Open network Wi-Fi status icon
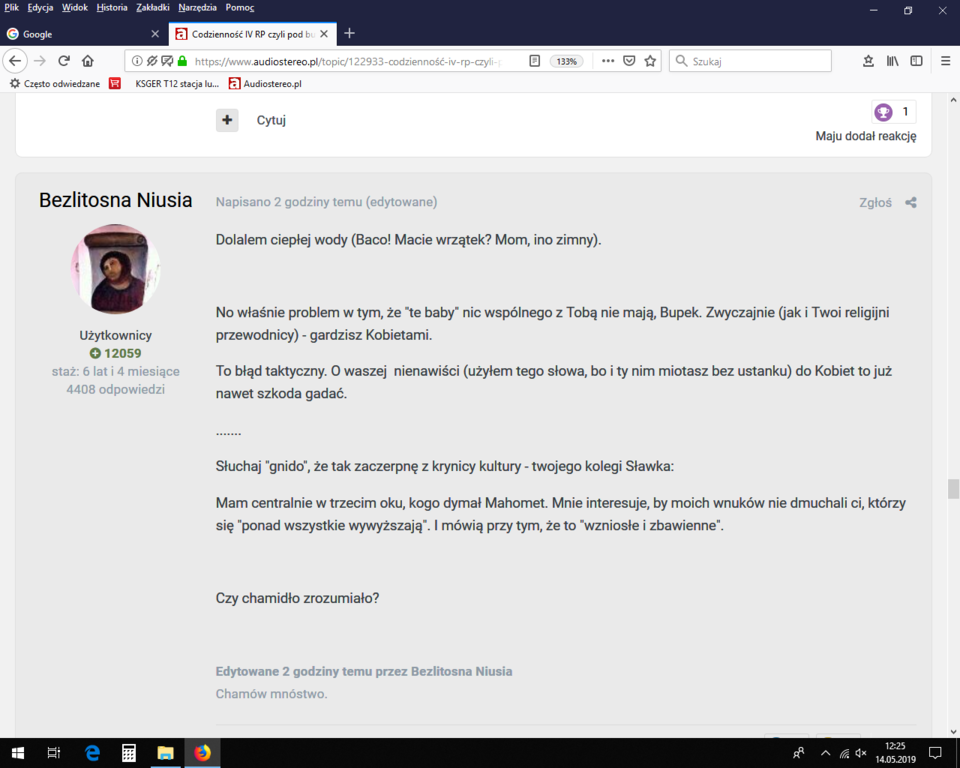Viewport: 960px width, 768px height. tap(844, 753)
